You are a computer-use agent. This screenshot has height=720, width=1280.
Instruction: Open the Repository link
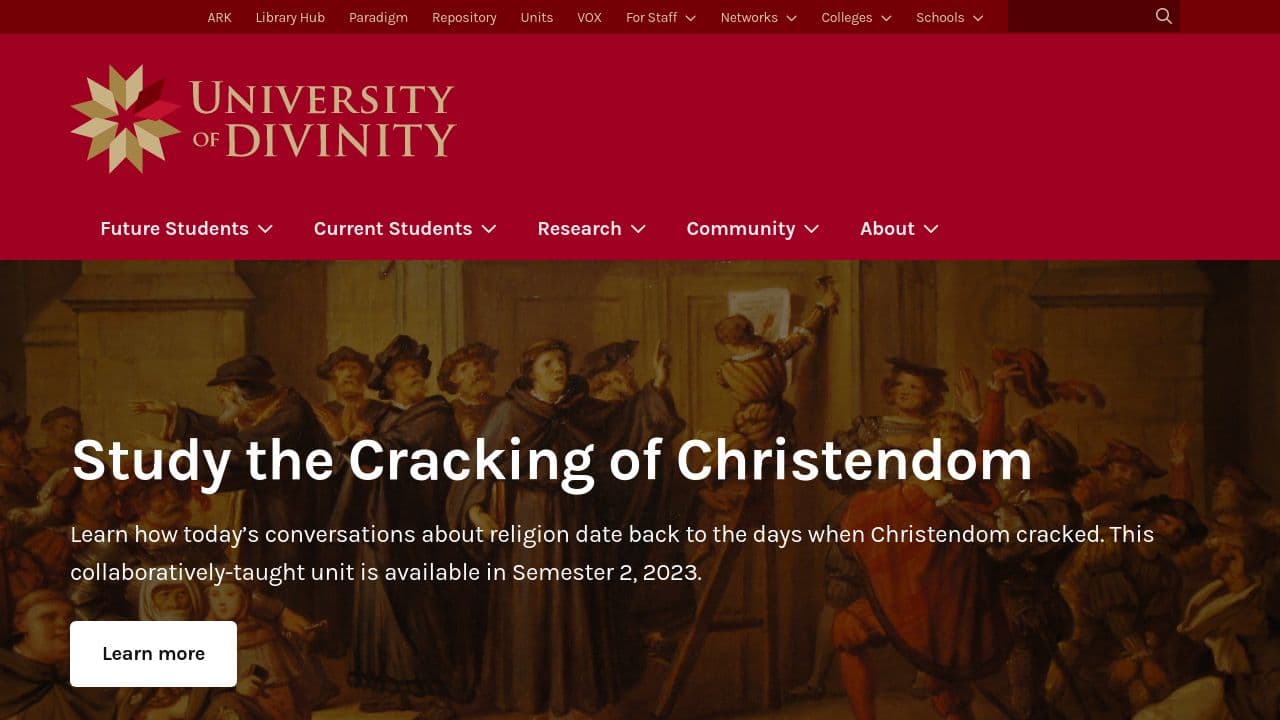pos(464,17)
